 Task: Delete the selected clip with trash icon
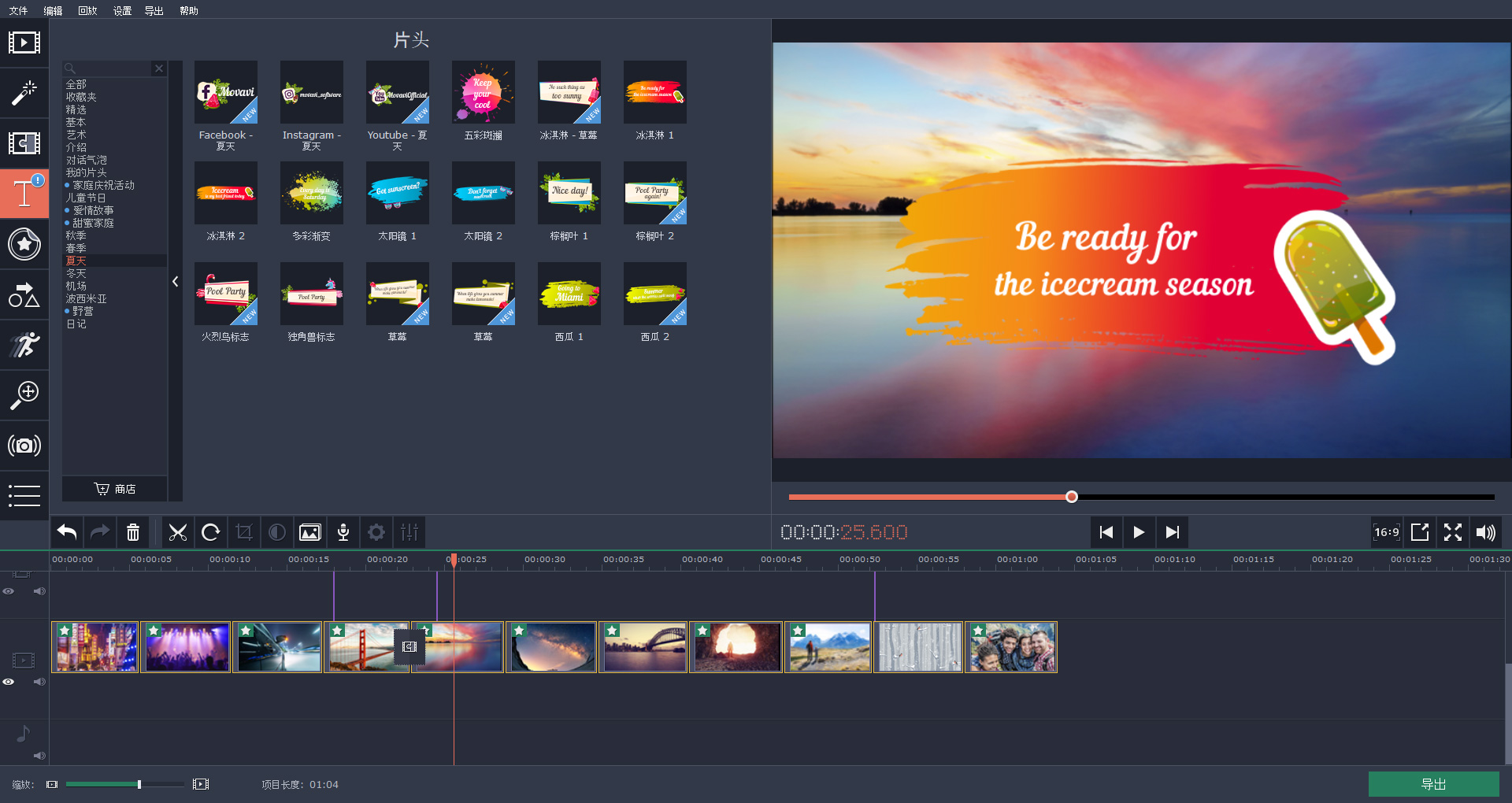click(133, 533)
